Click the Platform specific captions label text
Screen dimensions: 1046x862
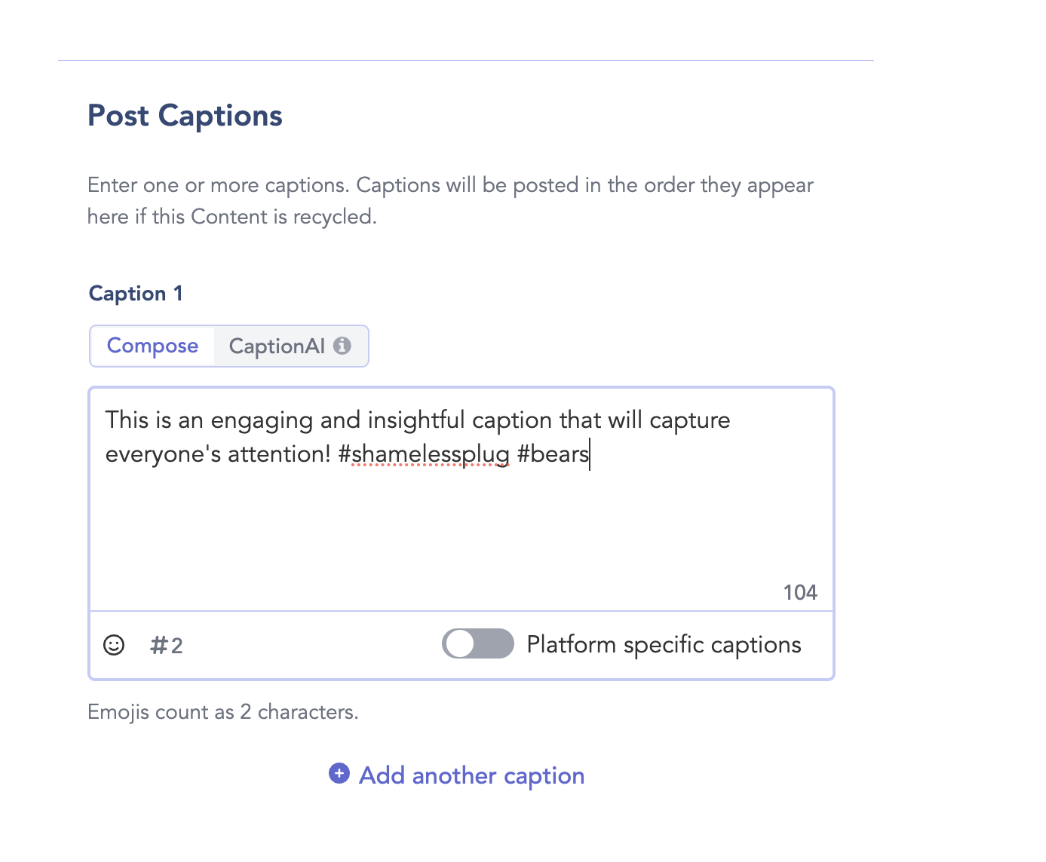(664, 644)
